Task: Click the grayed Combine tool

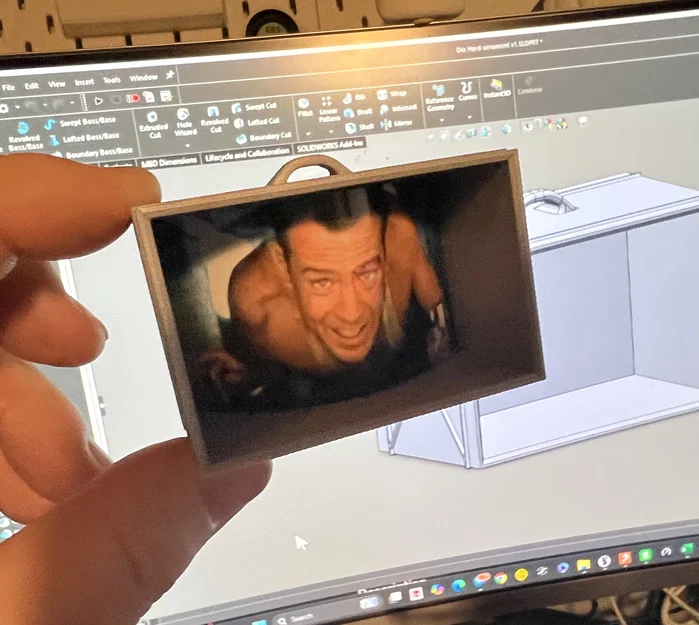Action: (529, 85)
